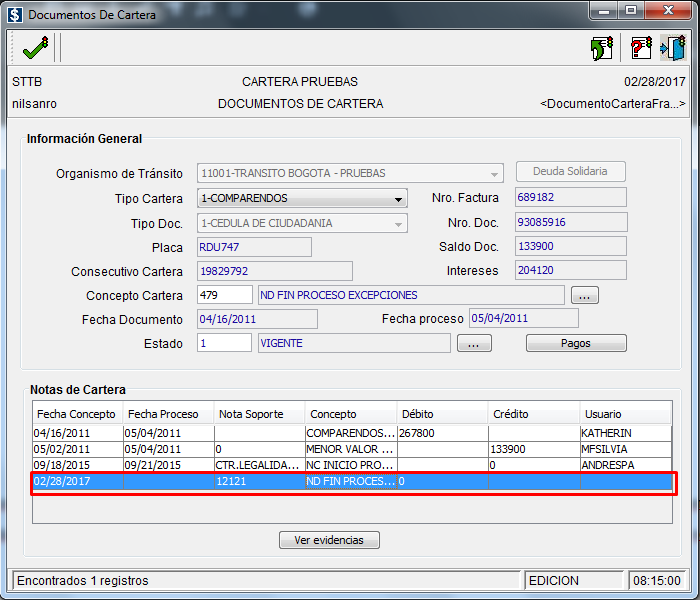700x600 pixels.
Task: Click the Débito column header
Action: (x=442, y=413)
